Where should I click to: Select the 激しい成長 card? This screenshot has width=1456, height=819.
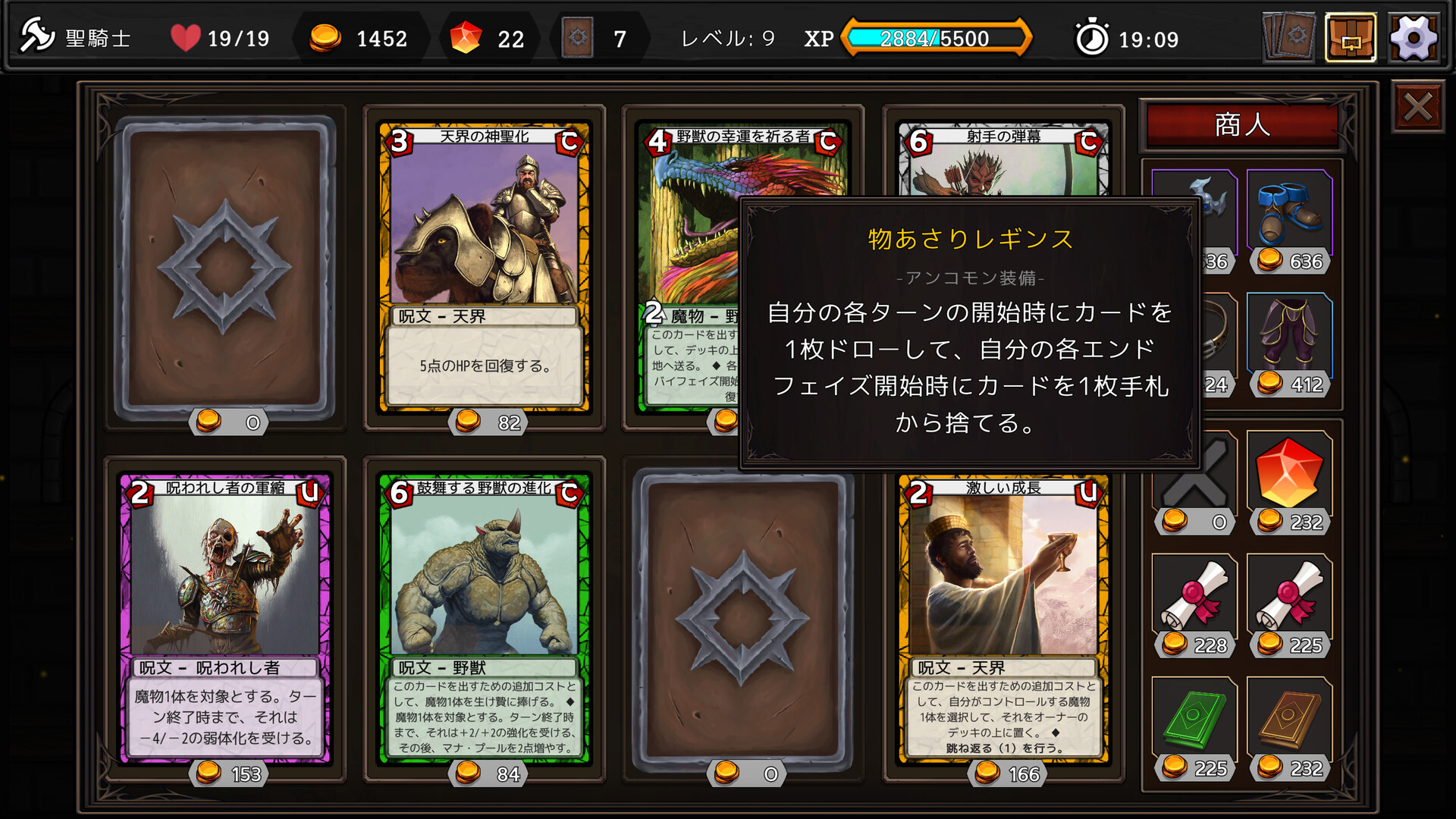click(x=1003, y=619)
